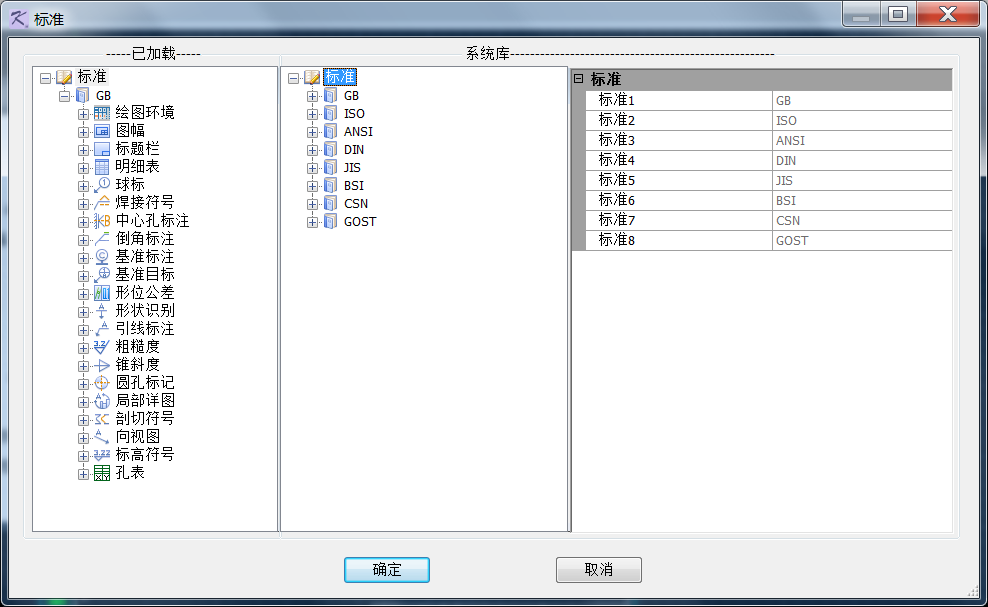Expand the system library CSN node

(312, 204)
